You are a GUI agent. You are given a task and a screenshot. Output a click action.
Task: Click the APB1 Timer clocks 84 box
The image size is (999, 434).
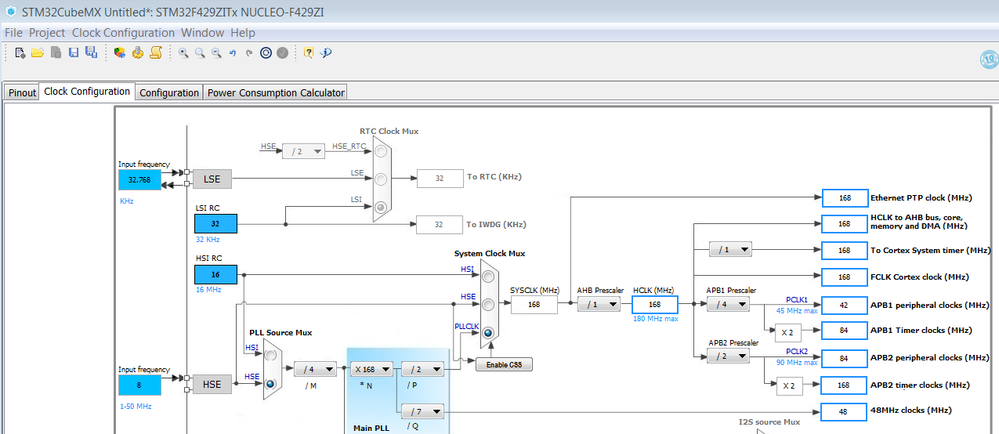[x=845, y=330]
